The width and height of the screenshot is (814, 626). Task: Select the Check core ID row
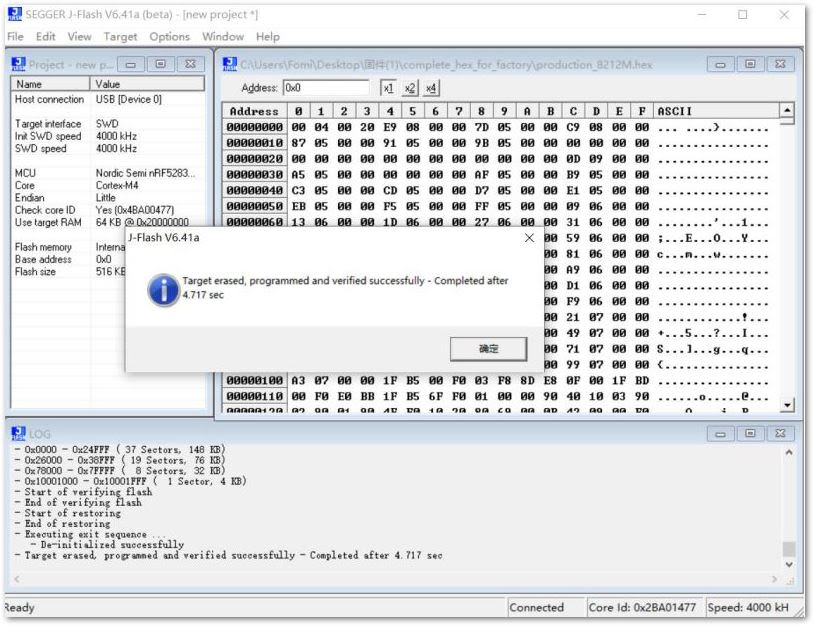coord(107,210)
